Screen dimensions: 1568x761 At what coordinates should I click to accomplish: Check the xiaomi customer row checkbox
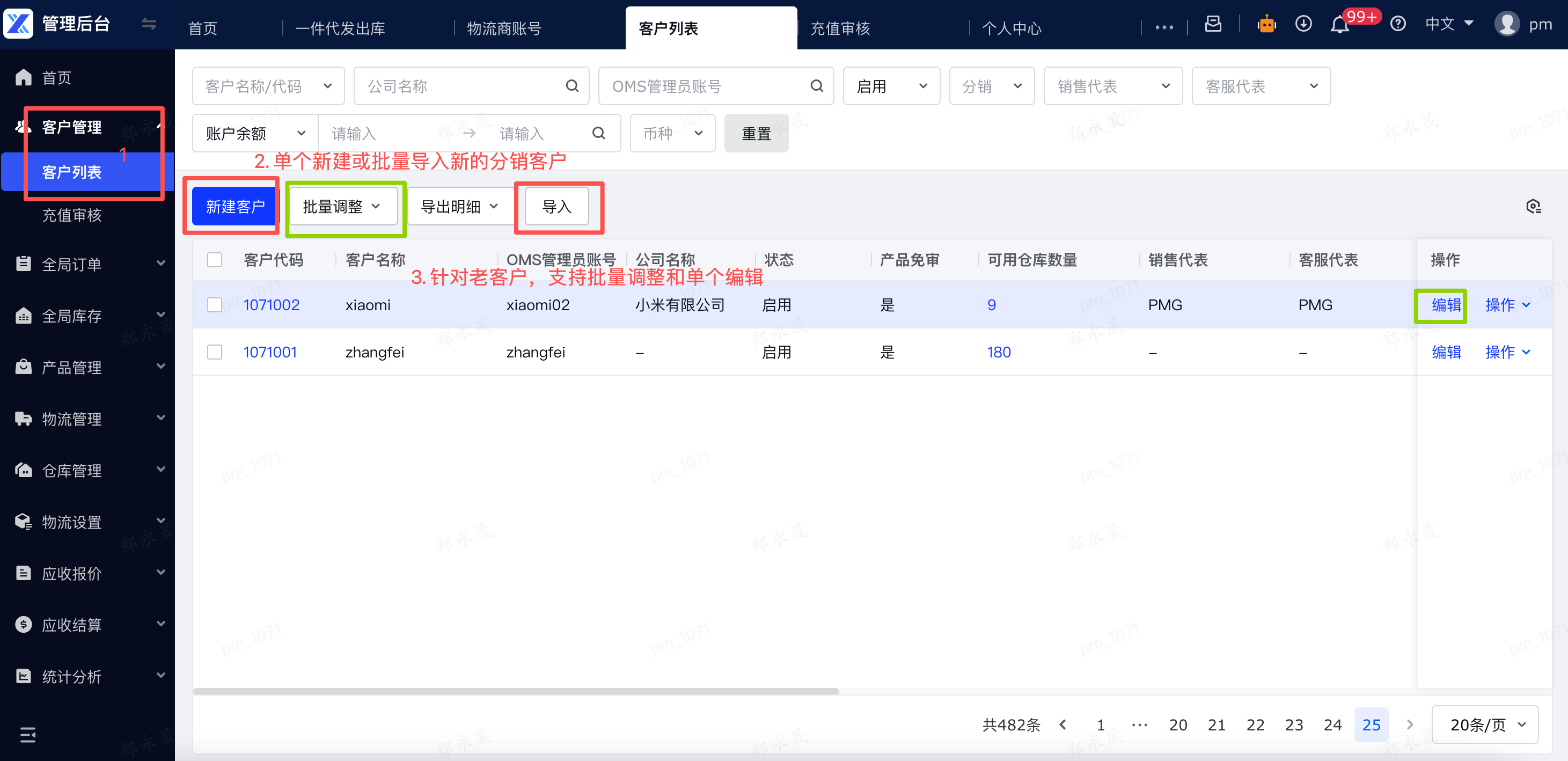[x=215, y=304]
